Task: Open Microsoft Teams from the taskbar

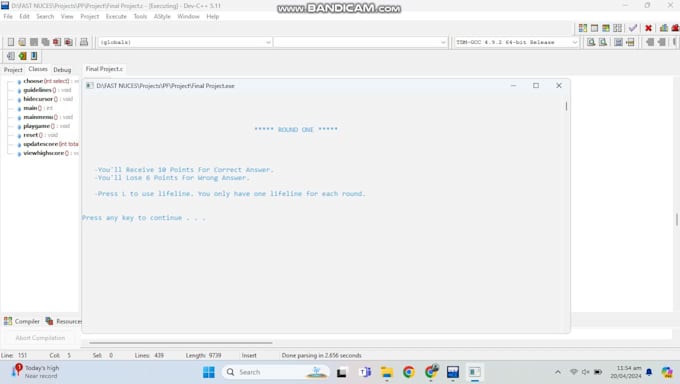Action: (364, 372)
